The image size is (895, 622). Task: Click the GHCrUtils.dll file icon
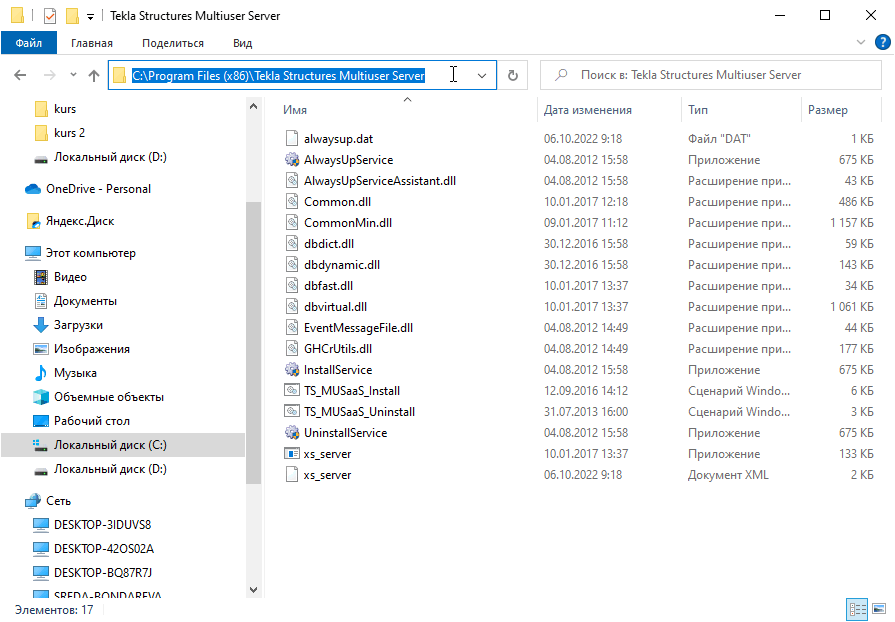tap(292, 349)
